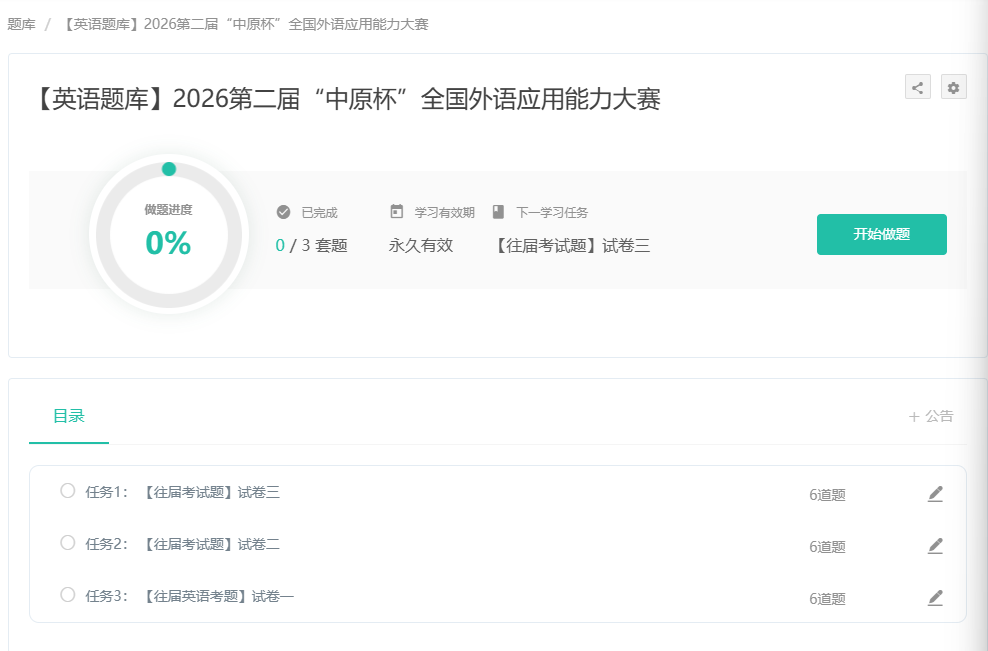This screenshot has height=651, width=988.
Task: Click the next task name under 下一学习任务
Action: click(x=570, y=245)
